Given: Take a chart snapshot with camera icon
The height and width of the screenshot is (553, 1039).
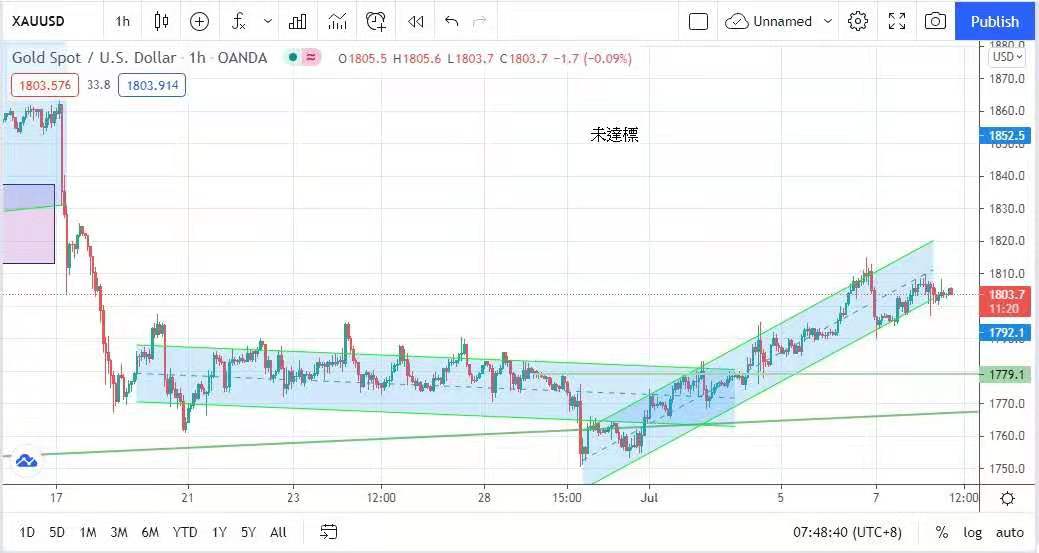Looking at the screenshot, I should [935, 21].
